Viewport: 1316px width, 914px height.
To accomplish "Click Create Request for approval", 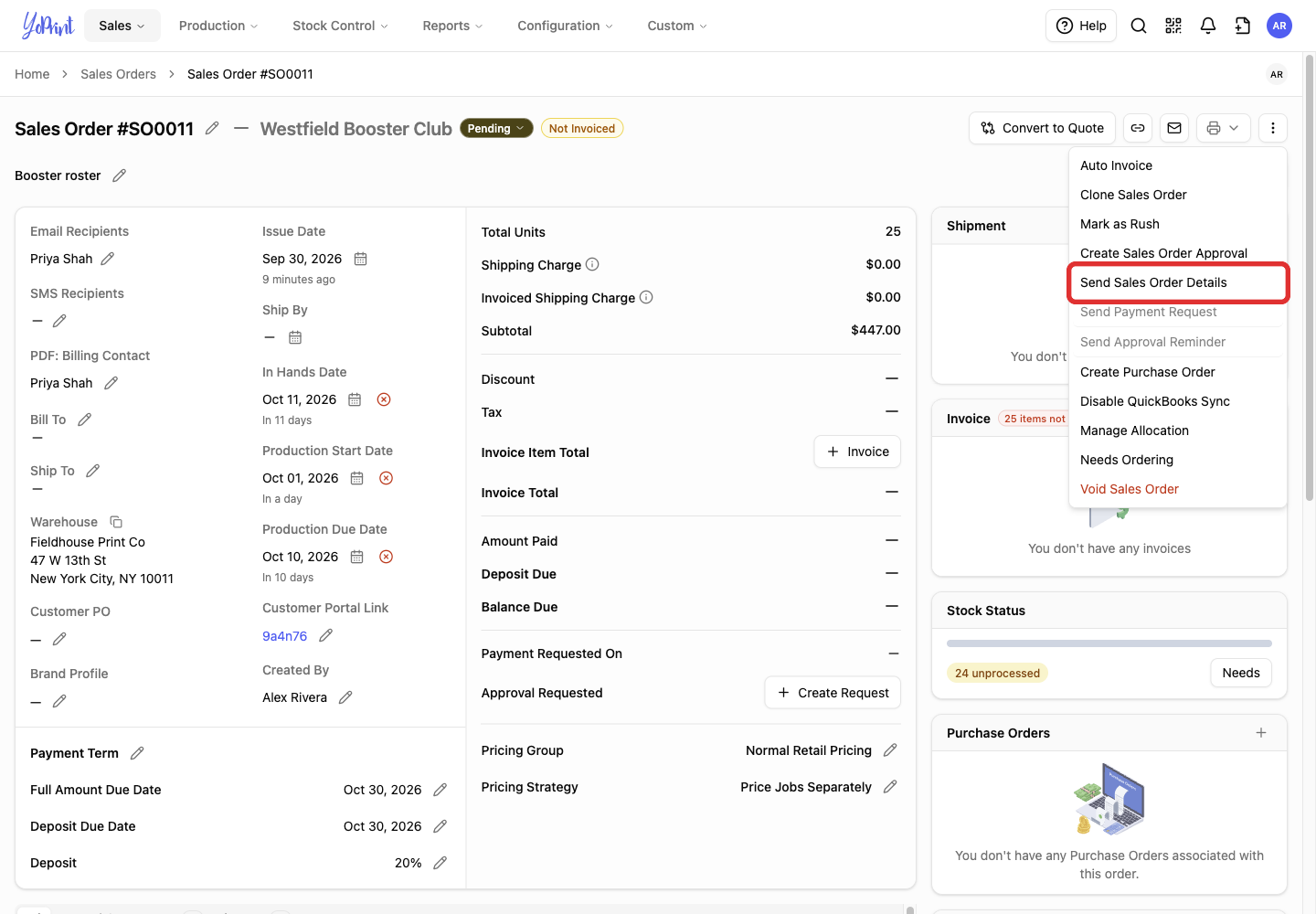I will point(833,693).
